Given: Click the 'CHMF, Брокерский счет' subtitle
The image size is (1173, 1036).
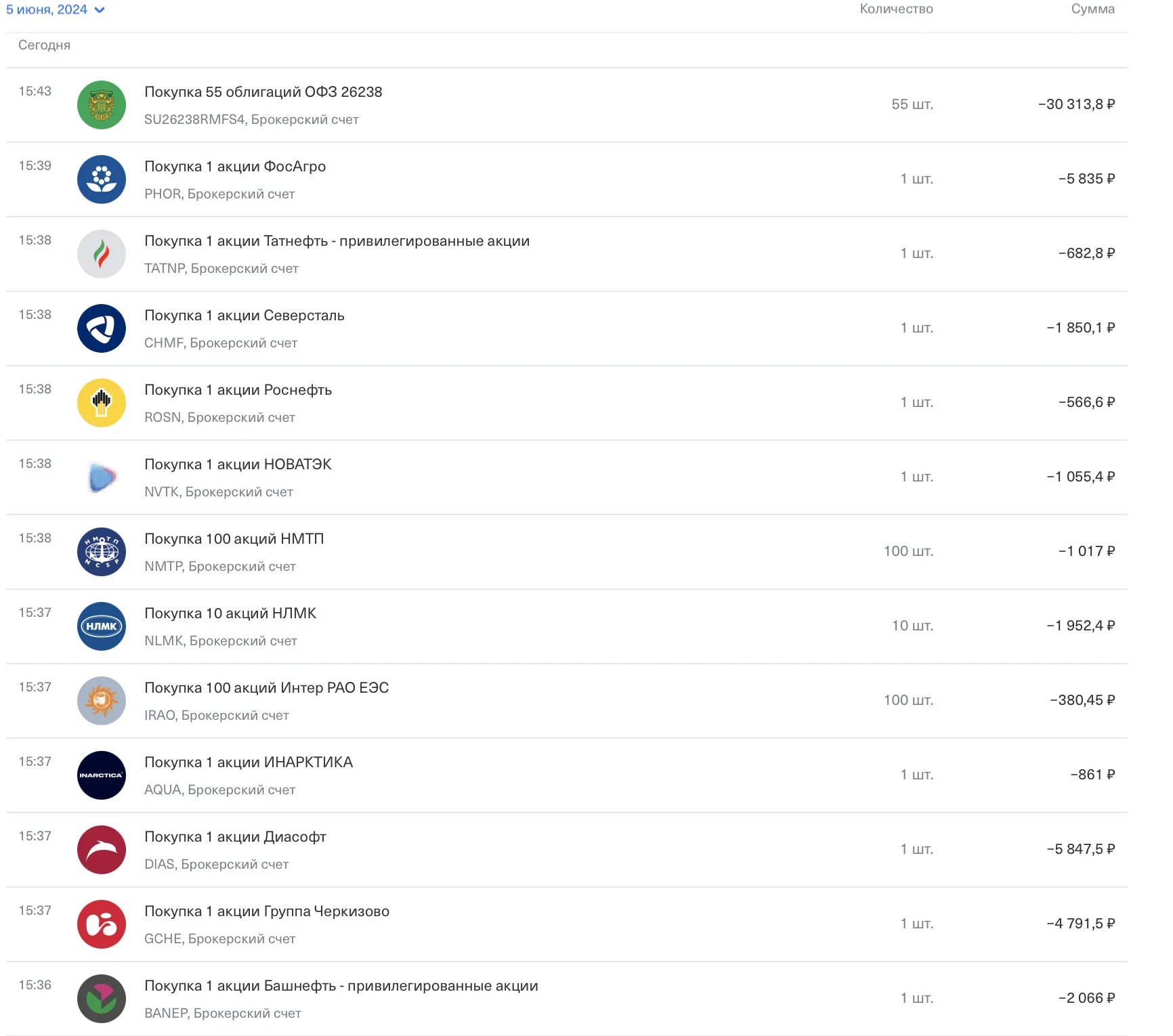Looking at the screenshot, I should [x=221, y=343].
